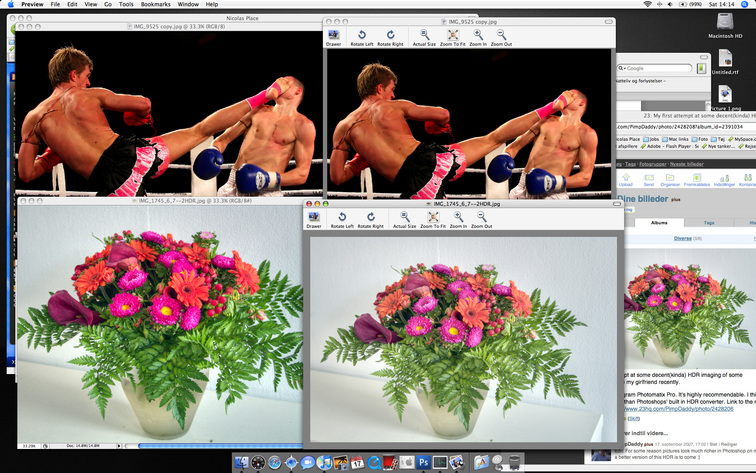Select Untitled.rtf file on desktop
The image size is (756, 473).
(725, 62)
